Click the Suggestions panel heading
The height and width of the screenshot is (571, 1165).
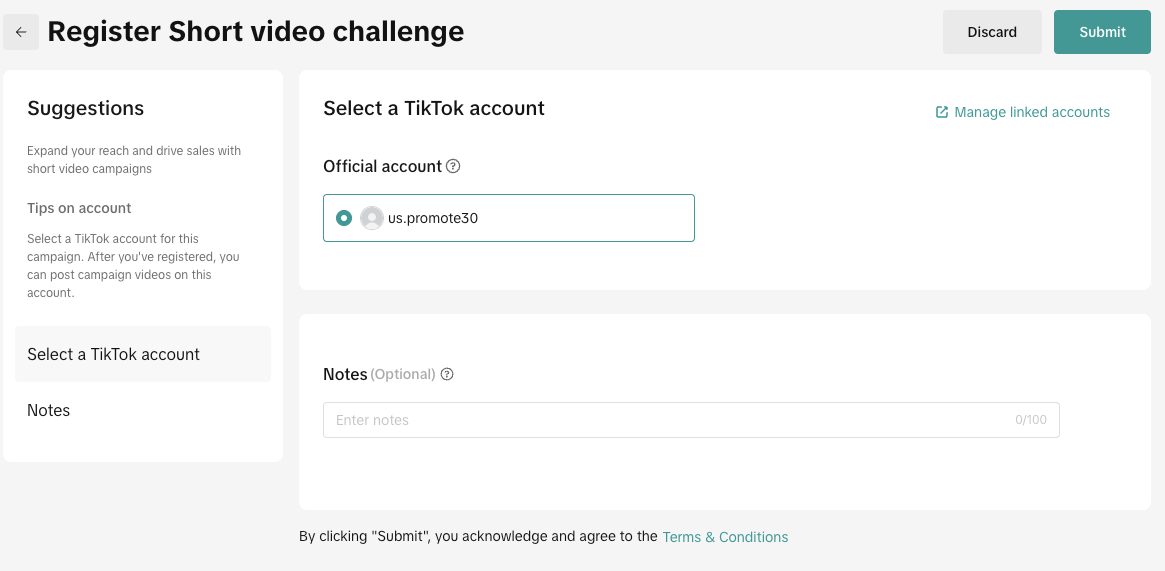pos(86,108)
